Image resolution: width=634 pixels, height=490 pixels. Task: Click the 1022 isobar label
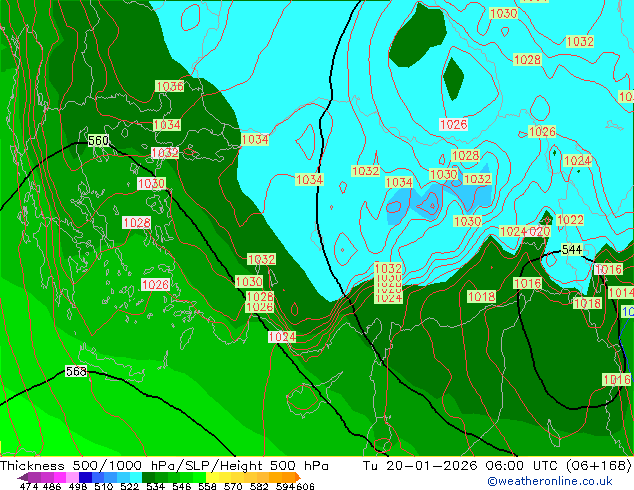click(x=570, y=220)
